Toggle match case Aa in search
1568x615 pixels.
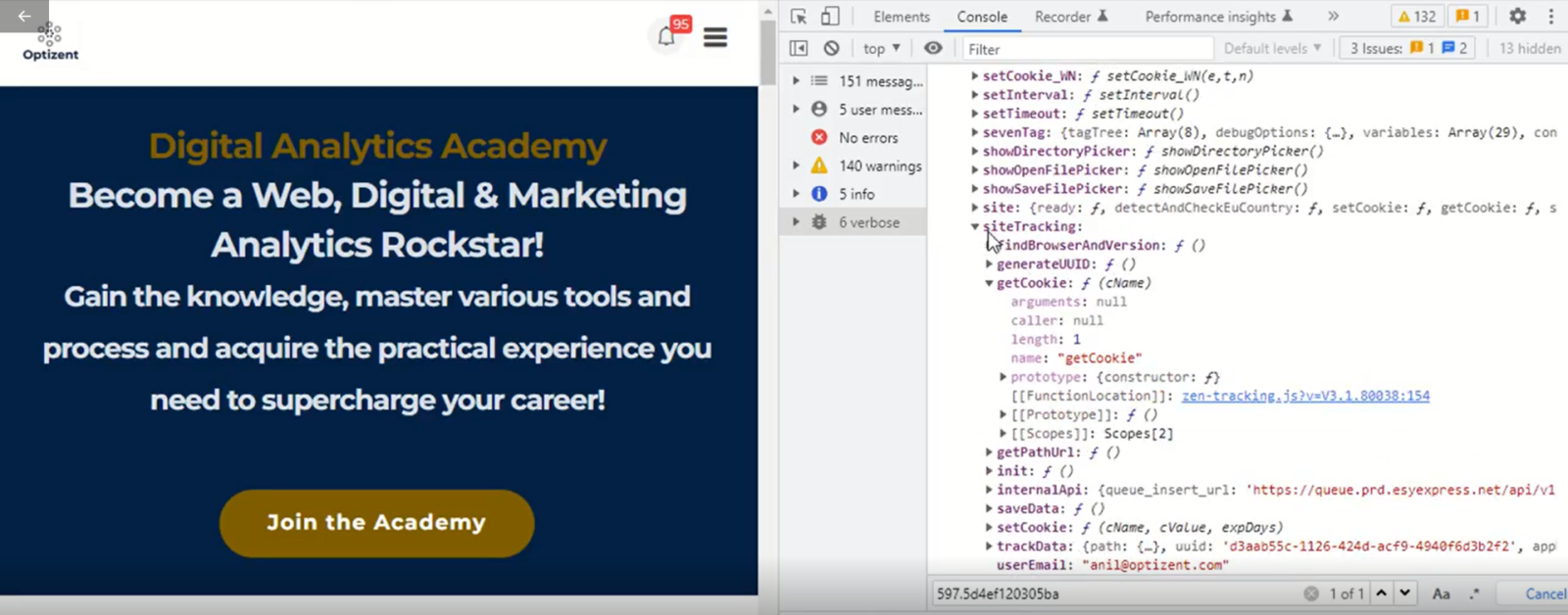coord(1441,593)
